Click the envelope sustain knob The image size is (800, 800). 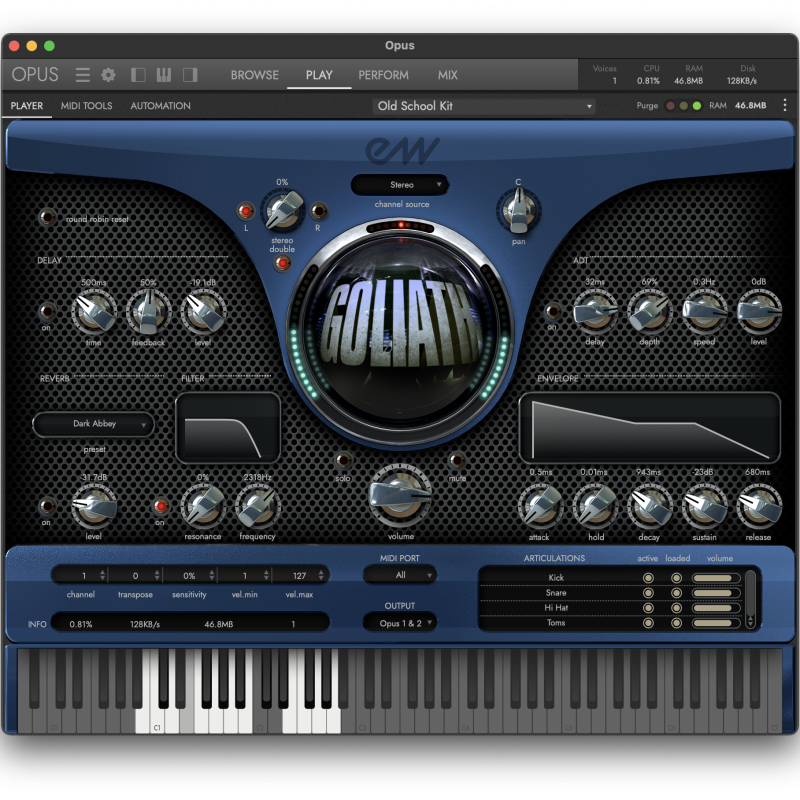(704, 507)
